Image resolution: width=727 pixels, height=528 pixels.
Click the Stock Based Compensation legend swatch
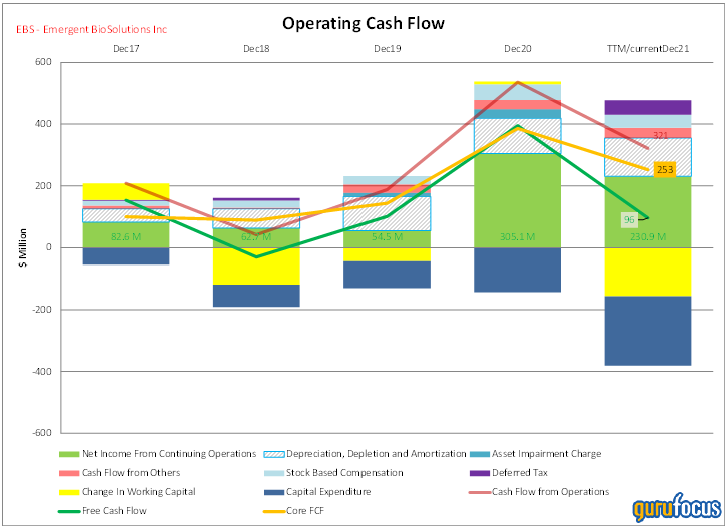click(274, 473)
